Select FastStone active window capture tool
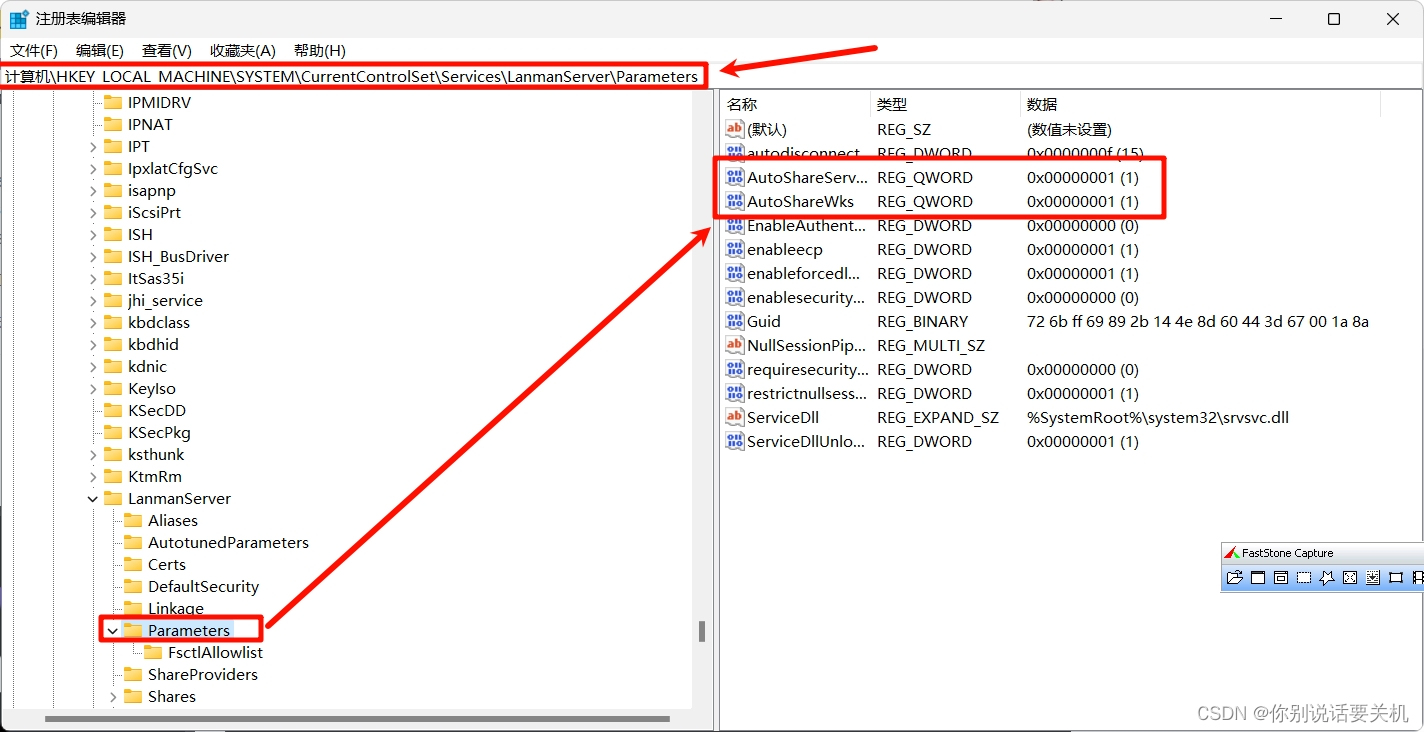The height and width of the screenshot is (732, 1424). (x=1257, y=577)
